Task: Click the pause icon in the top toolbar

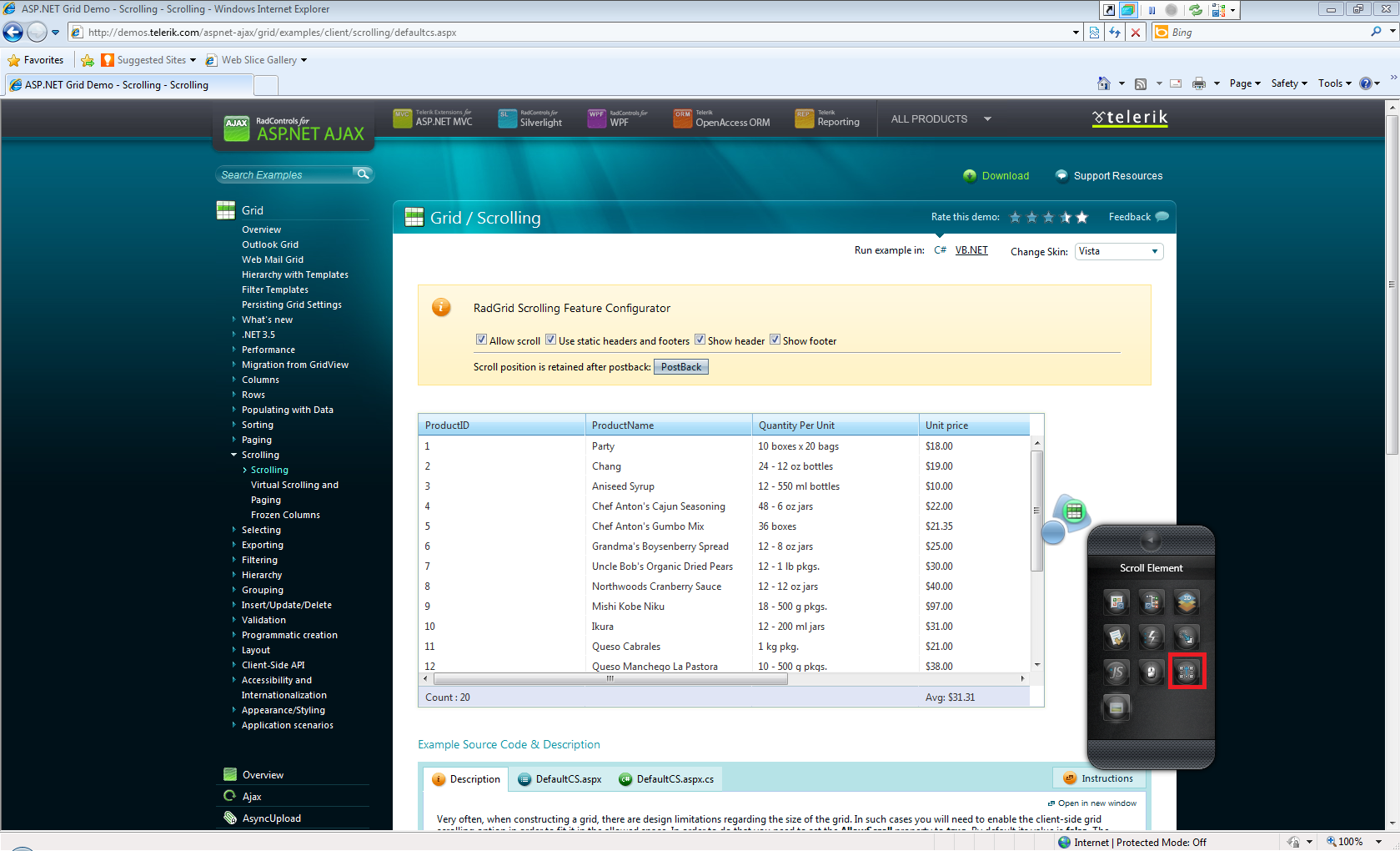Action: [x=1152, y=10]
